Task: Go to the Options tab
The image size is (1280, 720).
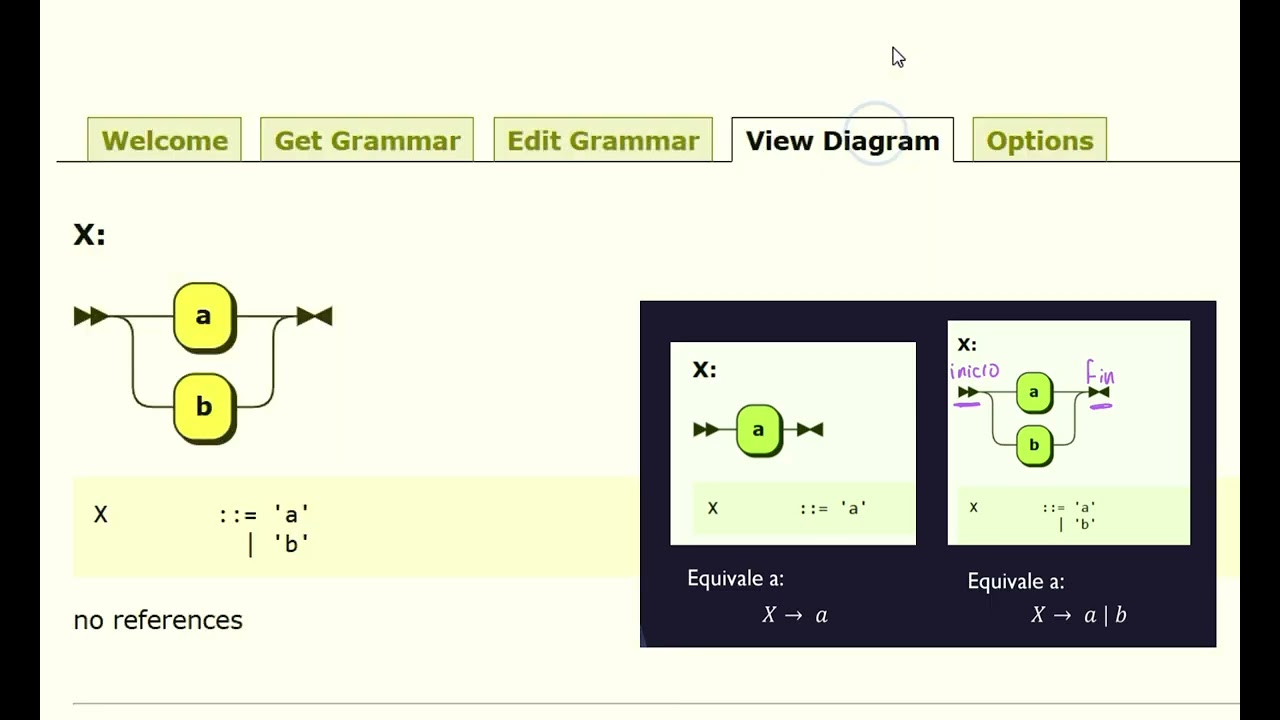Action: [x=1040, y=140]
